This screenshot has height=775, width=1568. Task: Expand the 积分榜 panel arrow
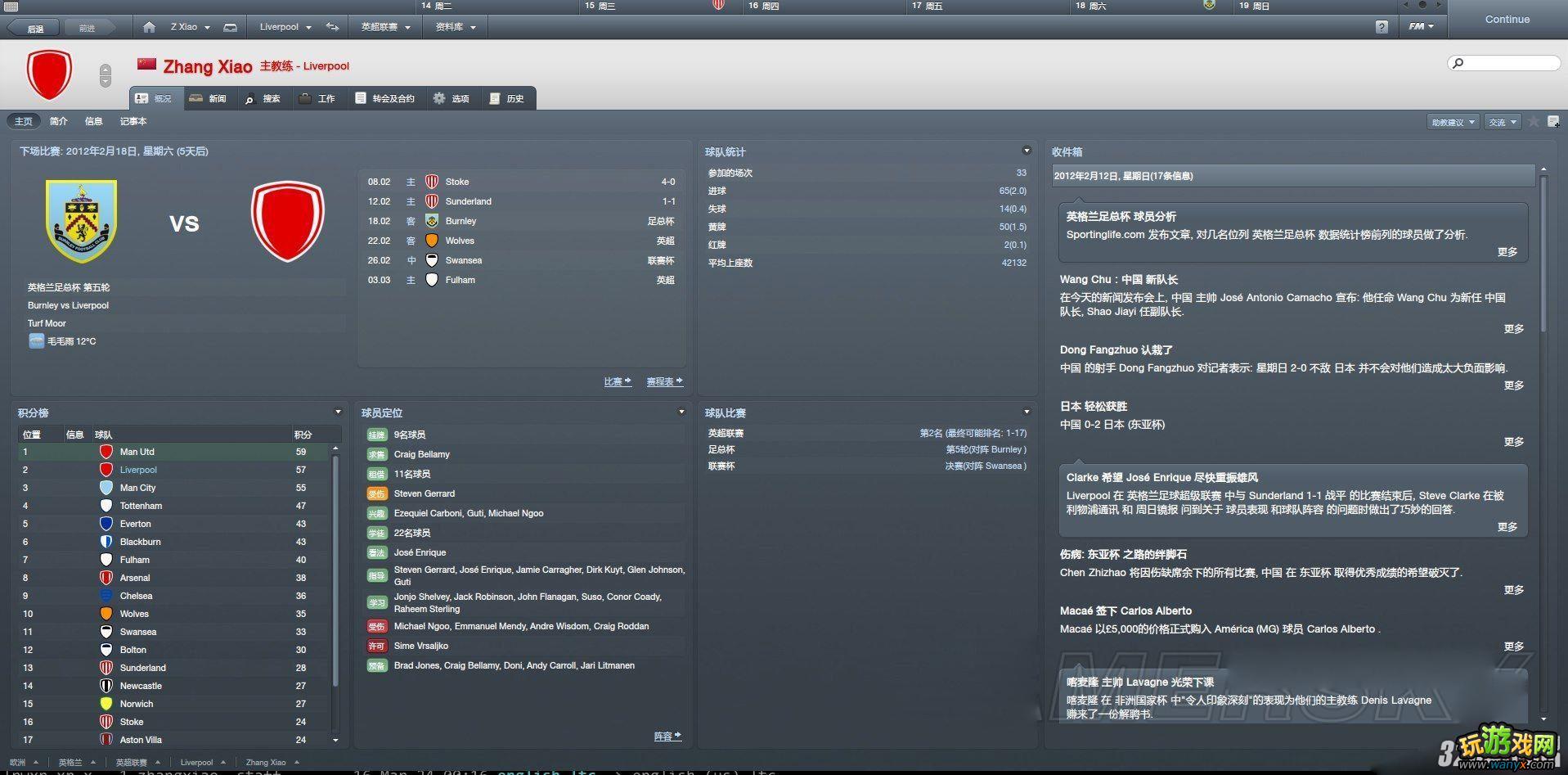coord(338,412)
